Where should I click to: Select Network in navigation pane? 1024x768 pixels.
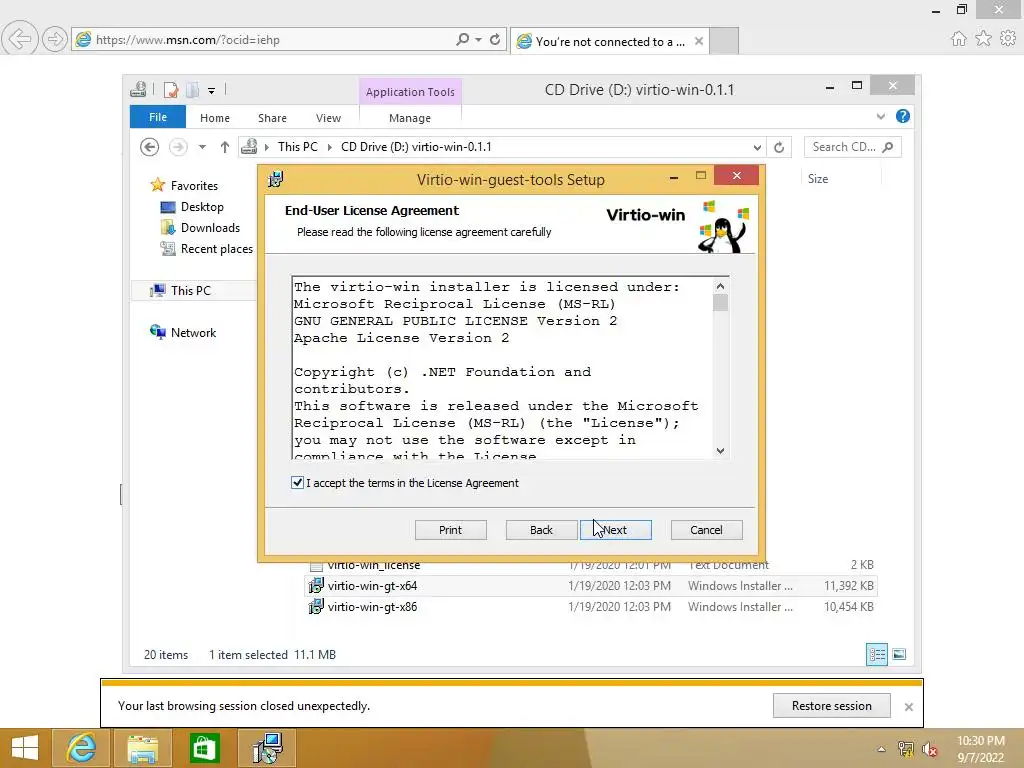tap(193, 332)
